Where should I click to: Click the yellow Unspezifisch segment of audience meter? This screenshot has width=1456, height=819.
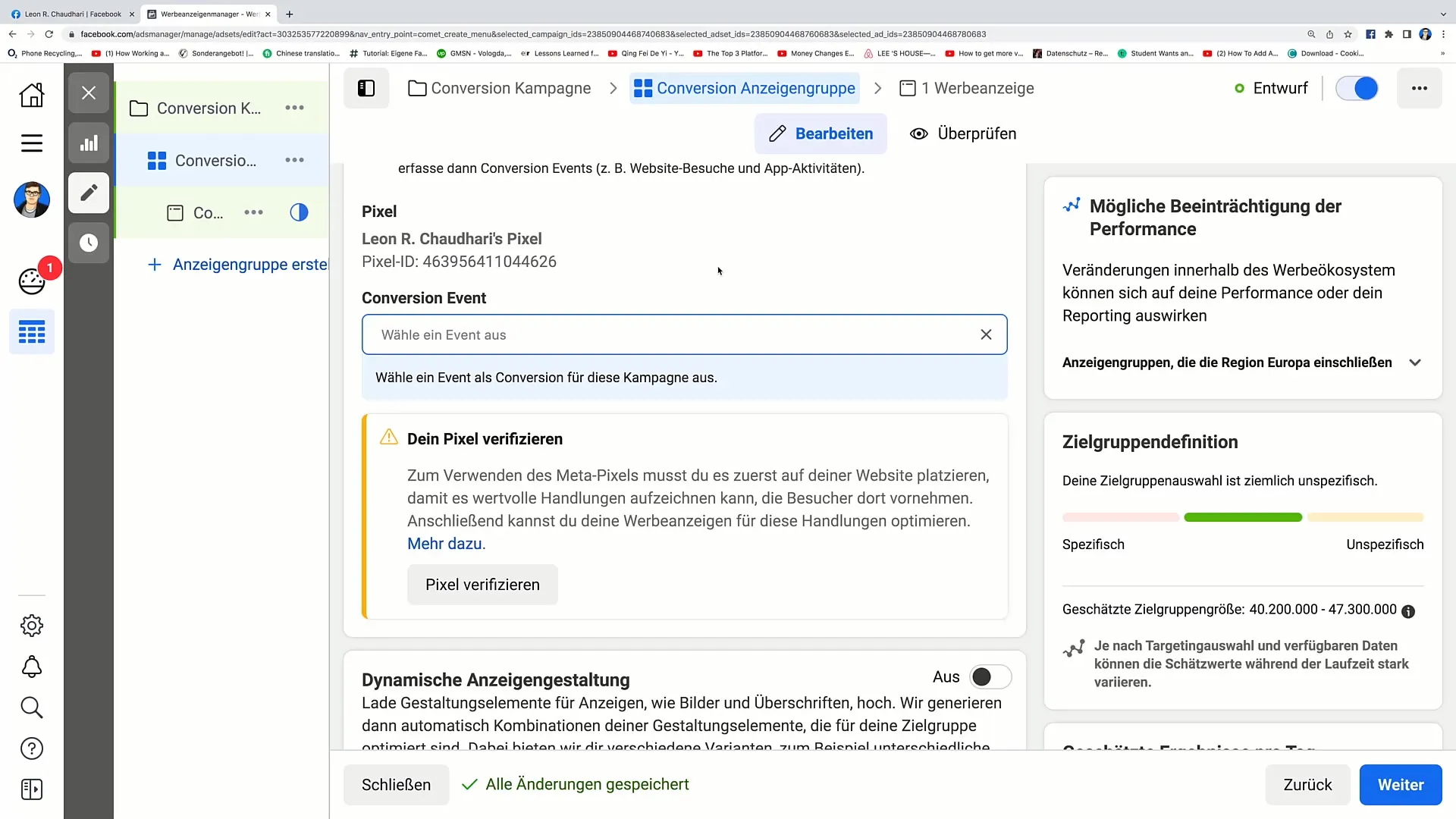coord(1365,517)
